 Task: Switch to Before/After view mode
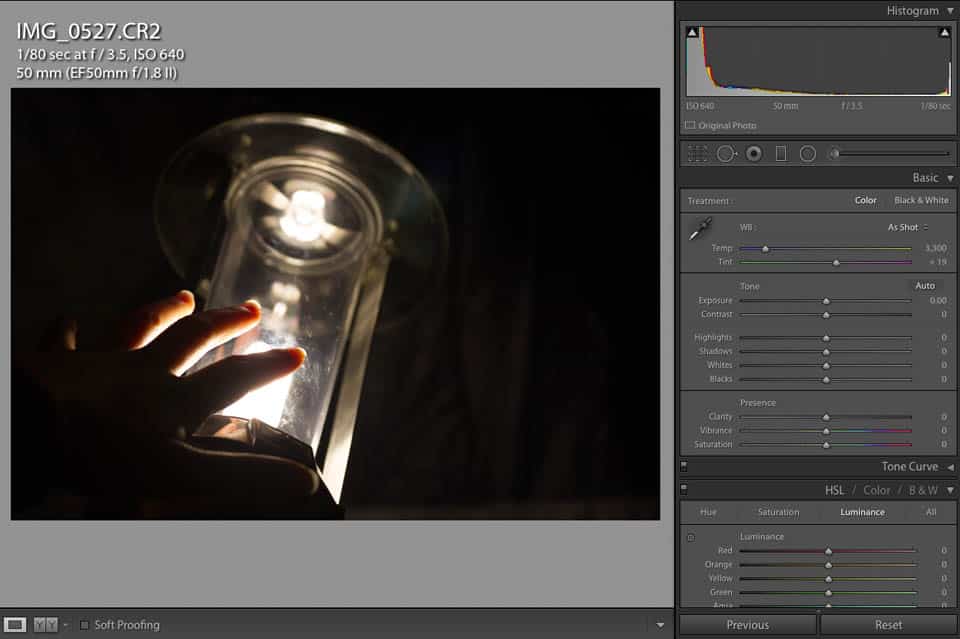tap(46, 624)
